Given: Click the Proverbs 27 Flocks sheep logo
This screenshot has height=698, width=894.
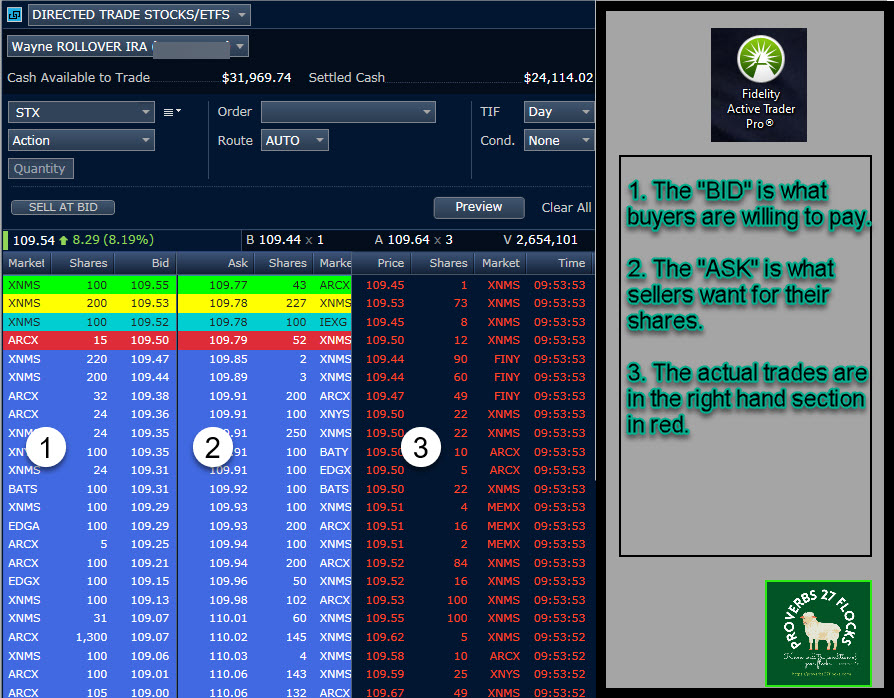Looking at the screenshot, I should 817,633.
